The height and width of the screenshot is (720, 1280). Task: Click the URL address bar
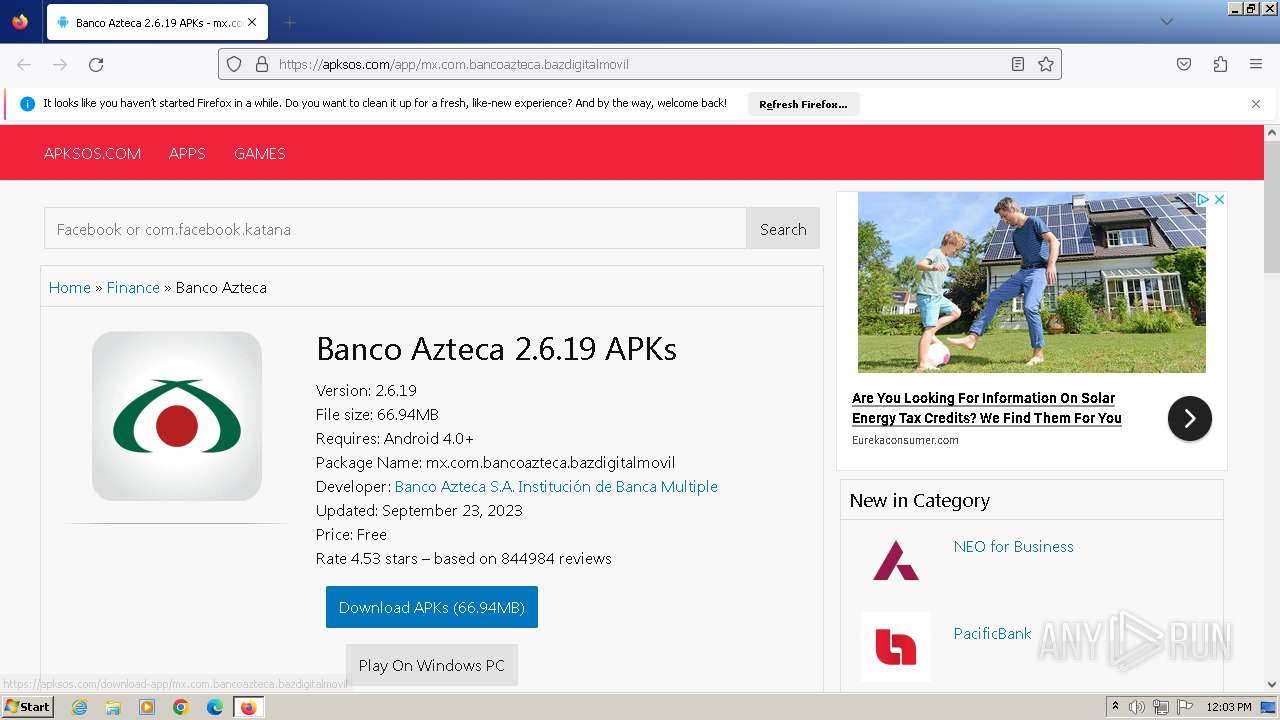click(x=640, y=64)
